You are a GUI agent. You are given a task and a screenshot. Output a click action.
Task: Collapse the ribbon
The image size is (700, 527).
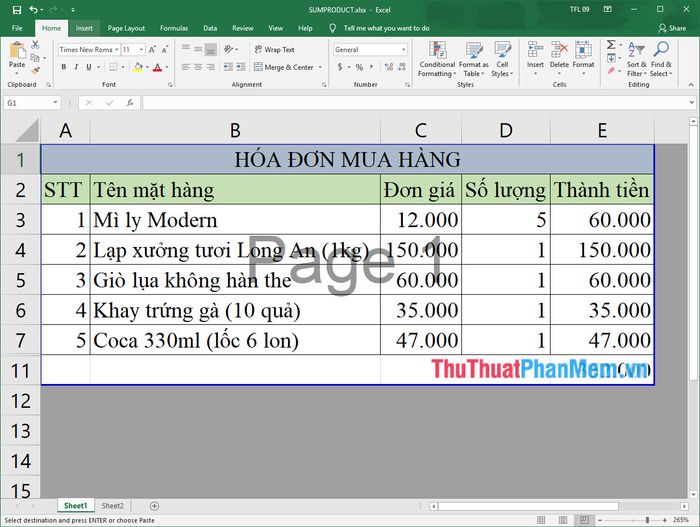pyautogui.click(x=691, y=84)
